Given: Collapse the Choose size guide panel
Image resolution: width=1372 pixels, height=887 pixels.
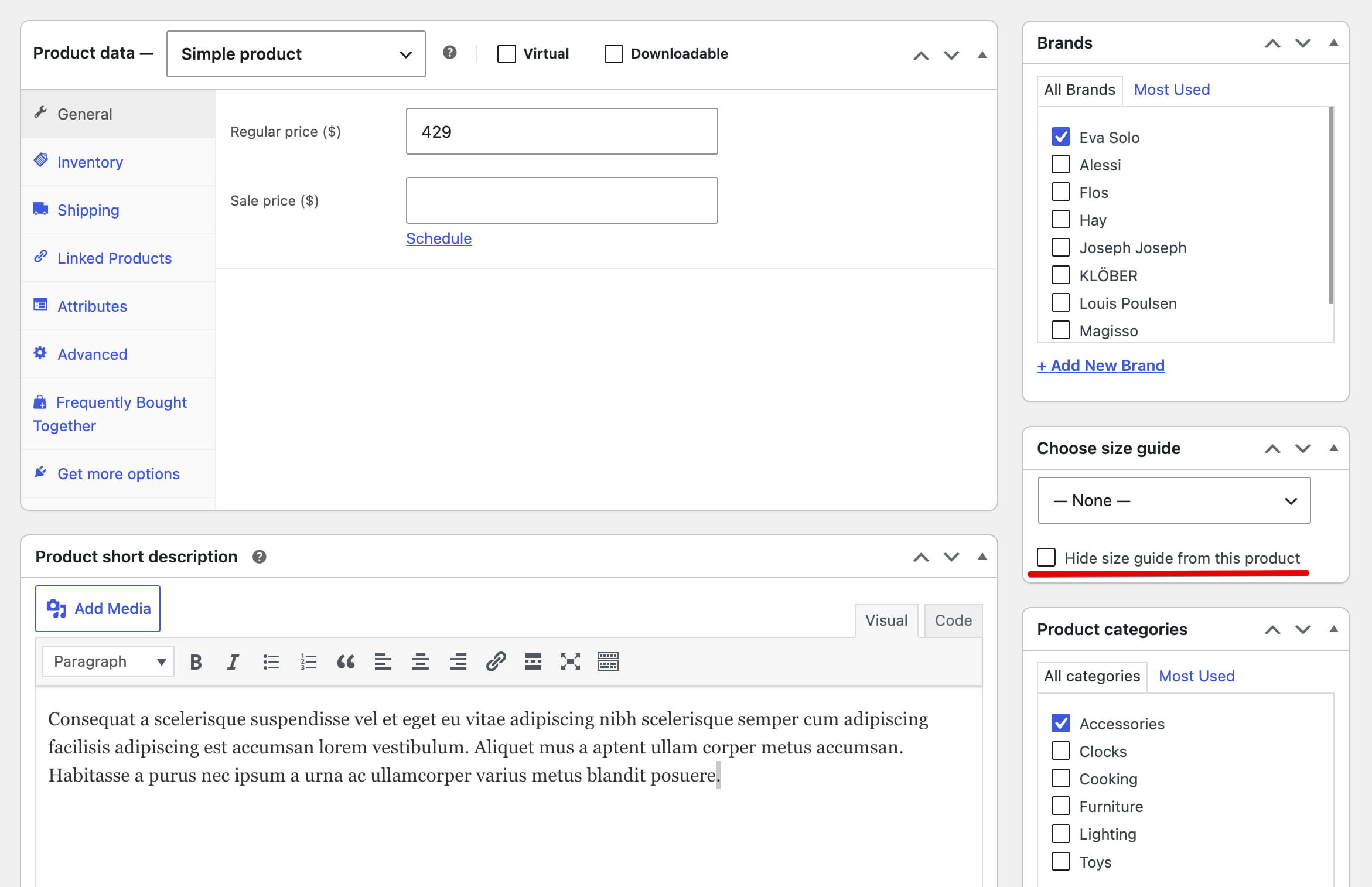Looking at the screenshot, I should tap(1334, 448).
